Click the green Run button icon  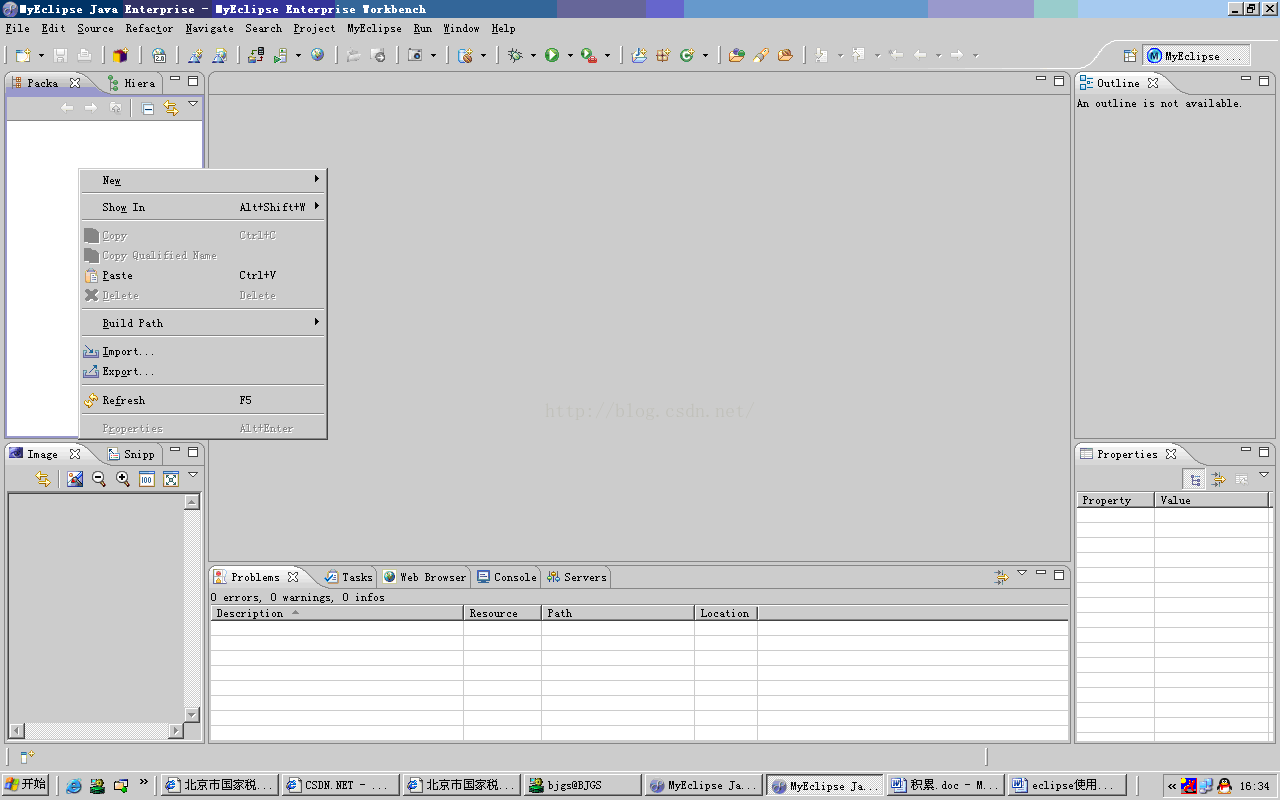click(552, 56)
